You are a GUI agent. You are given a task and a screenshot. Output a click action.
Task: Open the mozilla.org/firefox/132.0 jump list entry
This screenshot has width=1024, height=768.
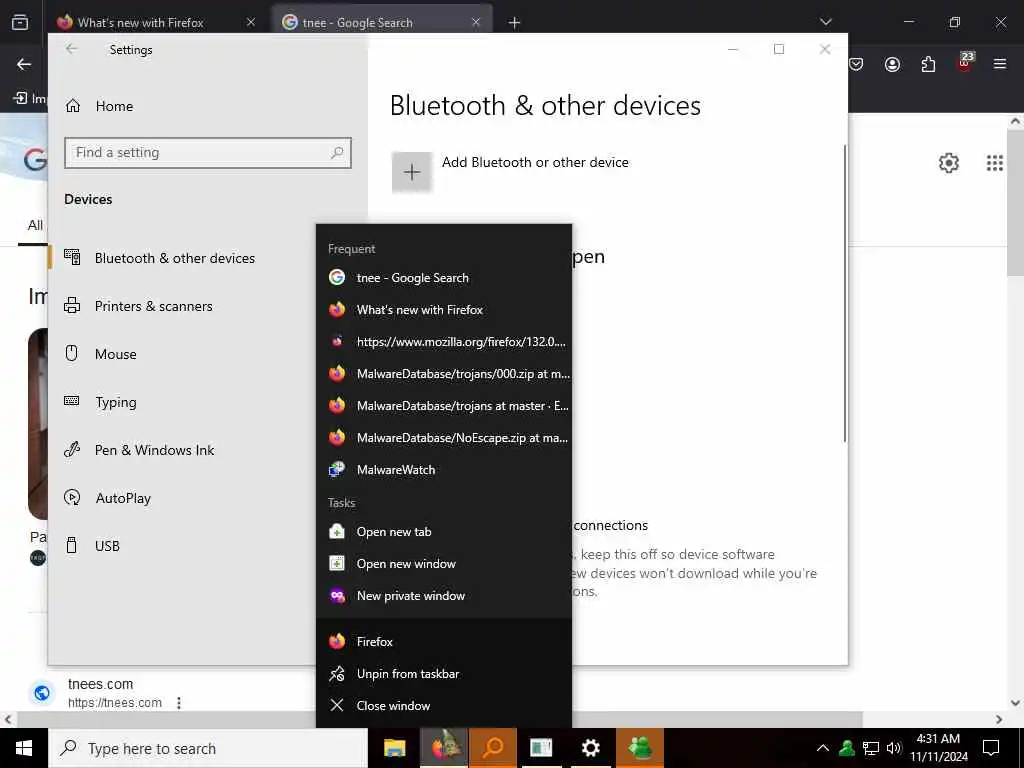pyautogui.click(x=444, y=342)
